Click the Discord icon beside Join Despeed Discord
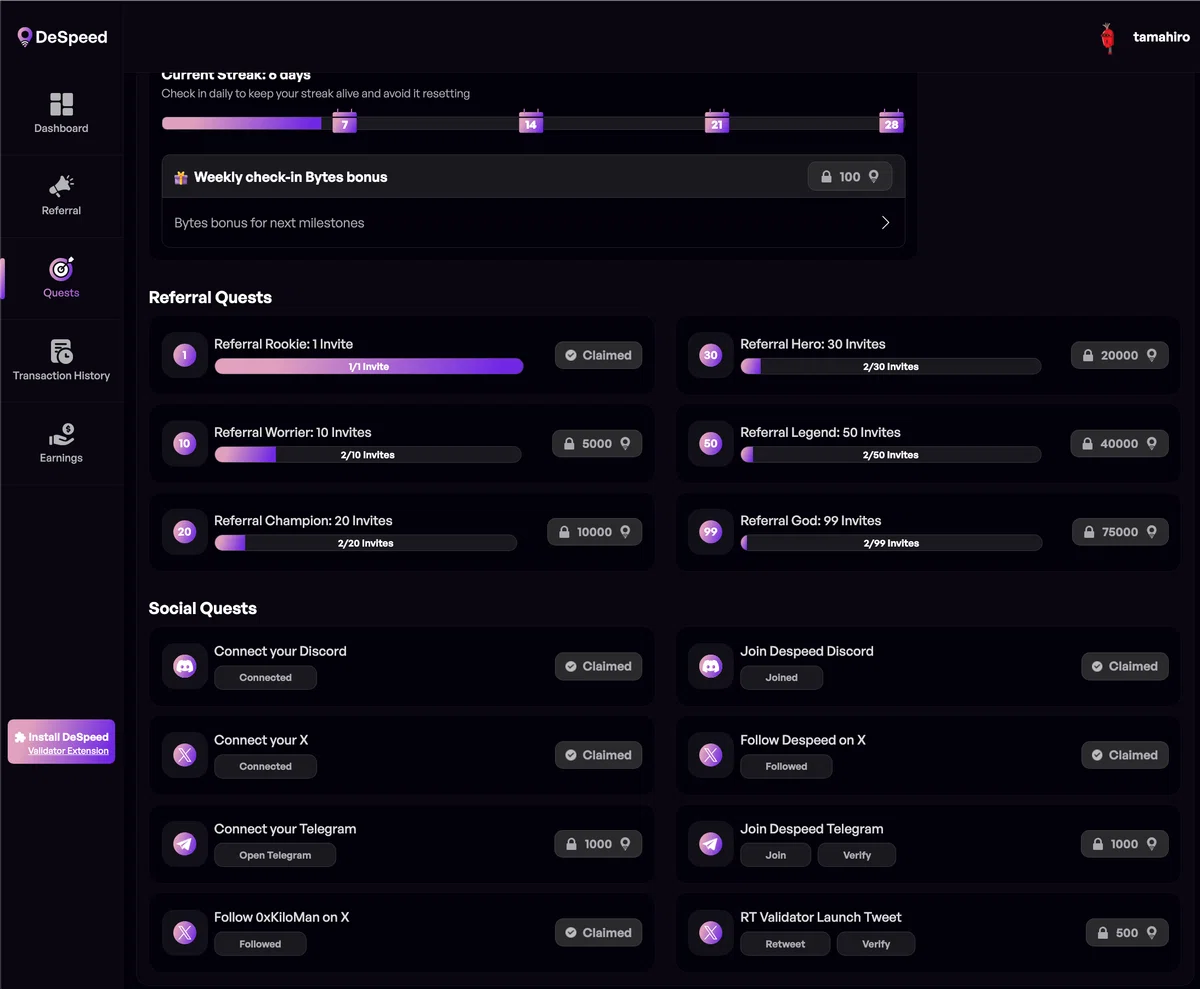1200x989 pixels. [x=710, y=666]
